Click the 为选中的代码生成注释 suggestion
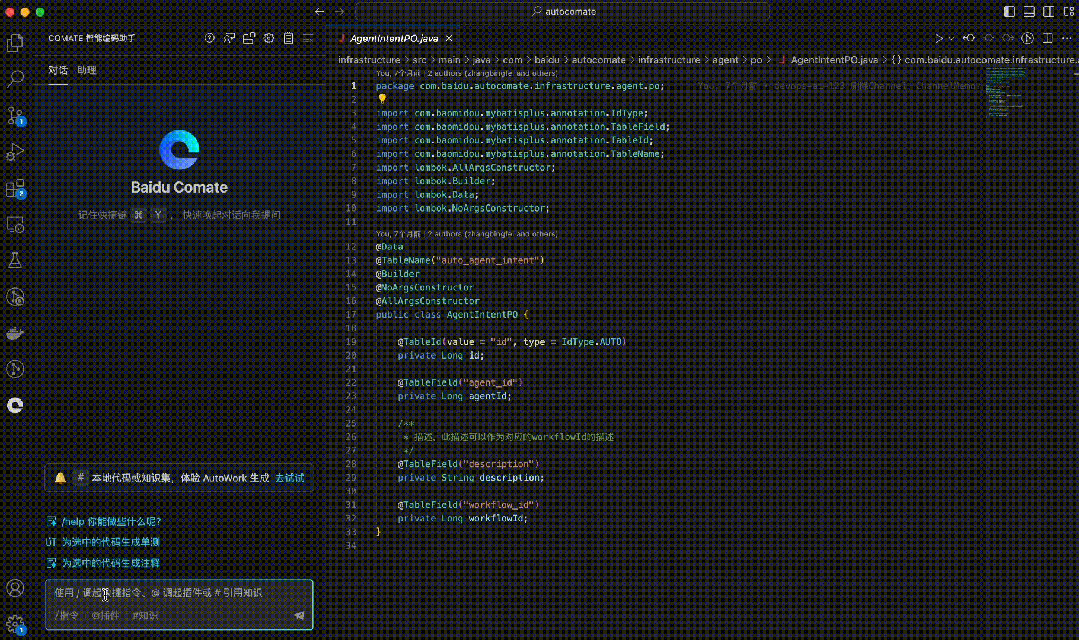The height and width of the screenshot is (640, 1079). click(x=103, y=563)
